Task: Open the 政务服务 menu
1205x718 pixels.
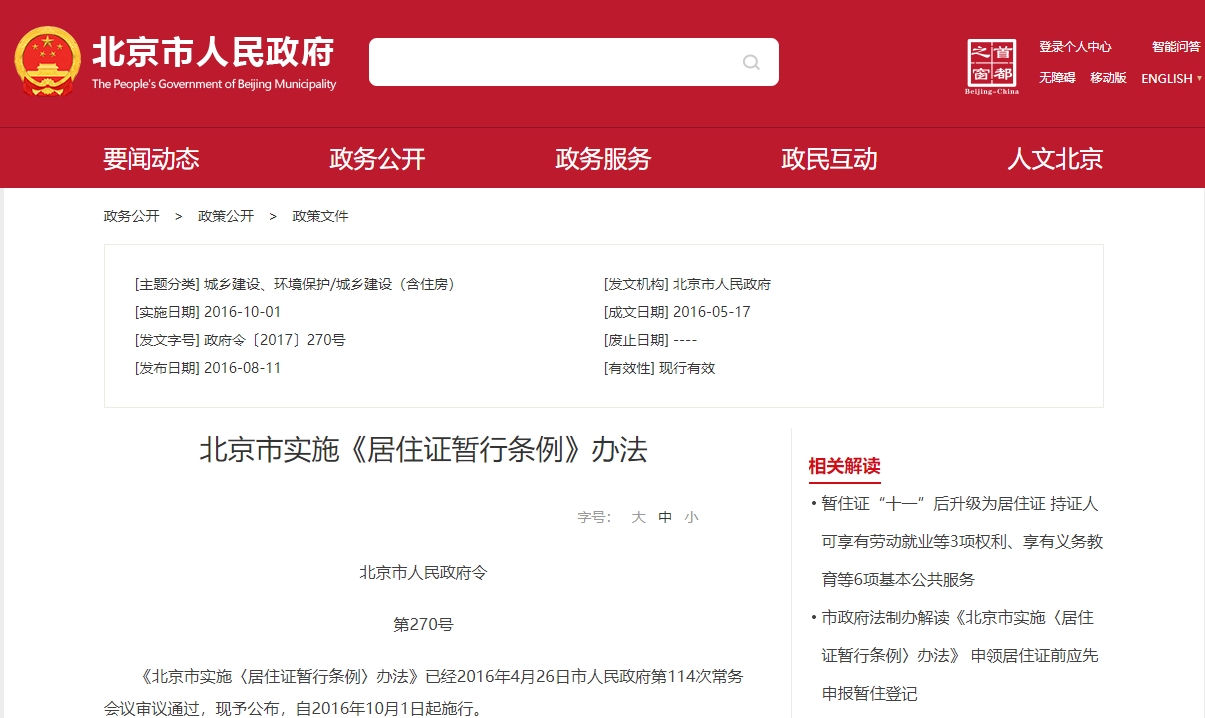Action: coord(603,158)
